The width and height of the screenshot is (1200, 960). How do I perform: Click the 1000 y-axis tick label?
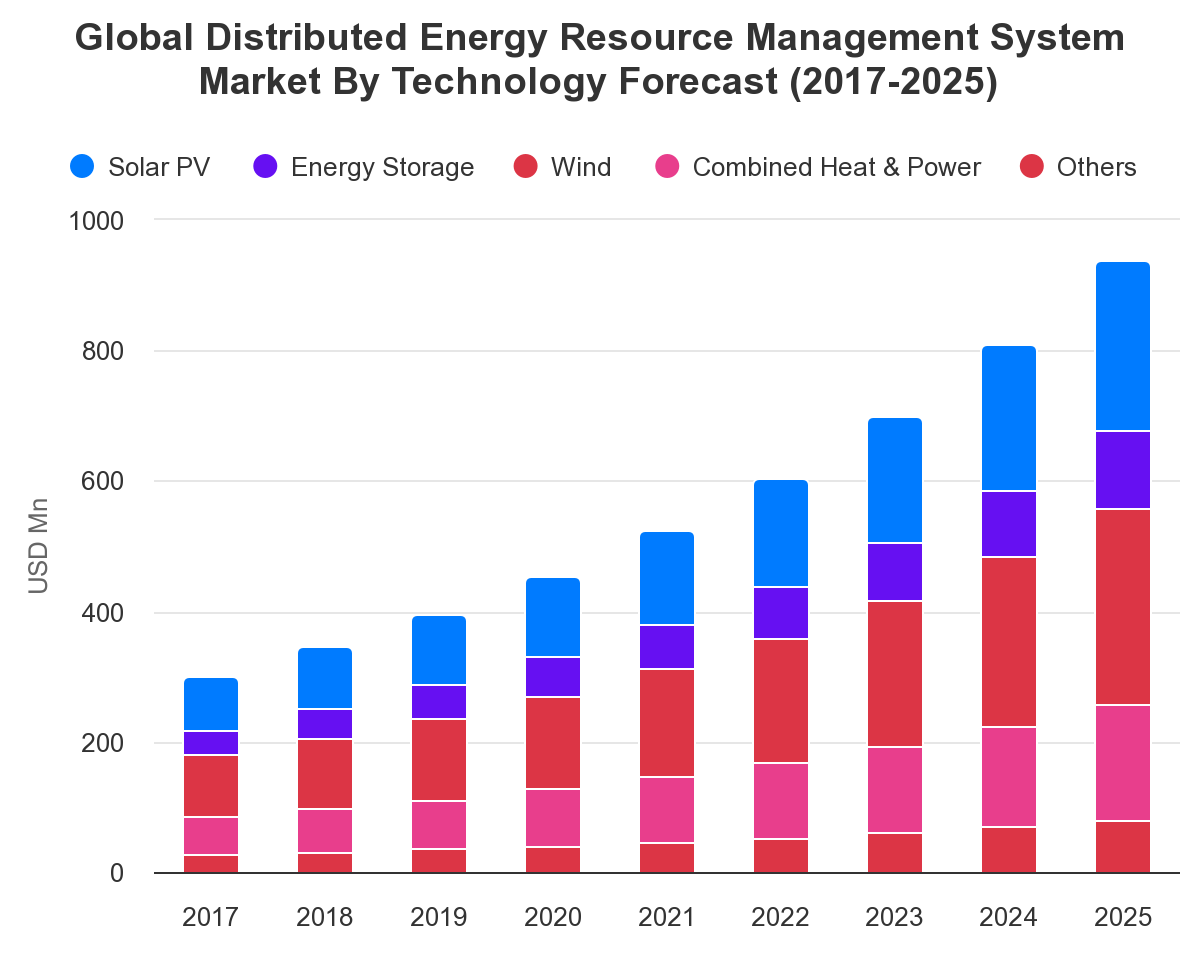pyautogui.click(x=95, y=220)
